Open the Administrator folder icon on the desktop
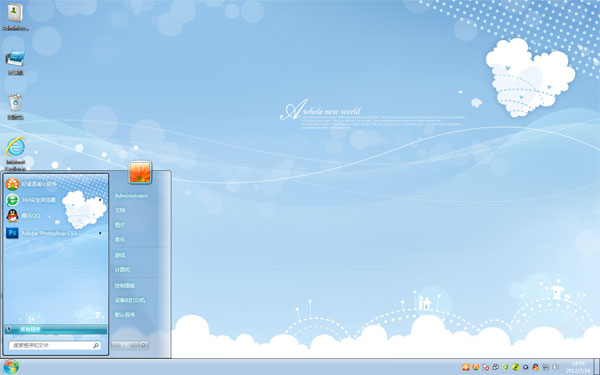600x375 pixels. point(15,16)
